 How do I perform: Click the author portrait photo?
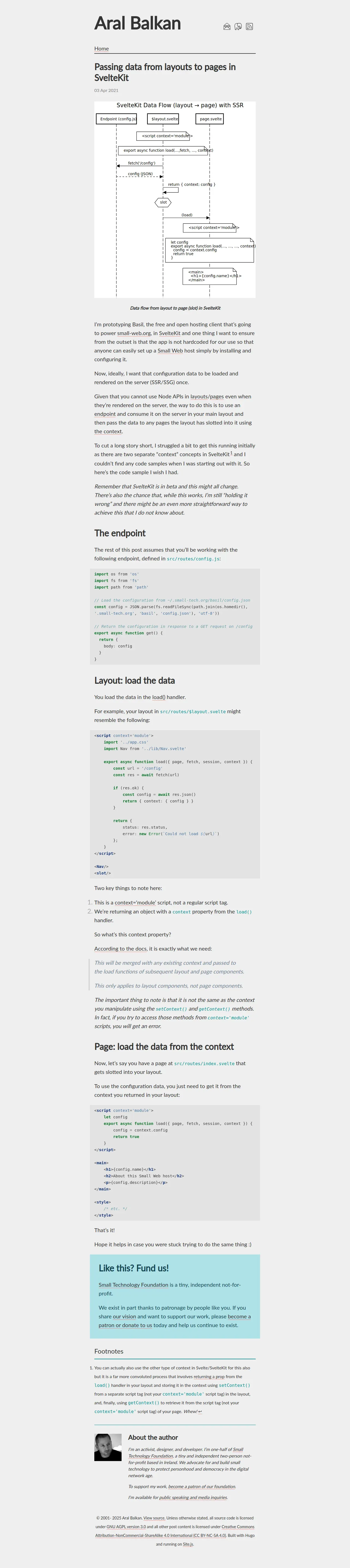coord(108,1447)
